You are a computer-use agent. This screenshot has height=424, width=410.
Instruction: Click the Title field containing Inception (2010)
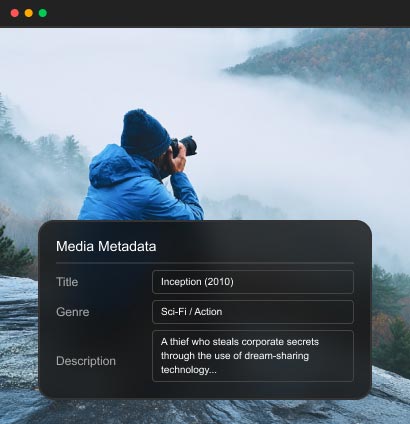point(253,282)
